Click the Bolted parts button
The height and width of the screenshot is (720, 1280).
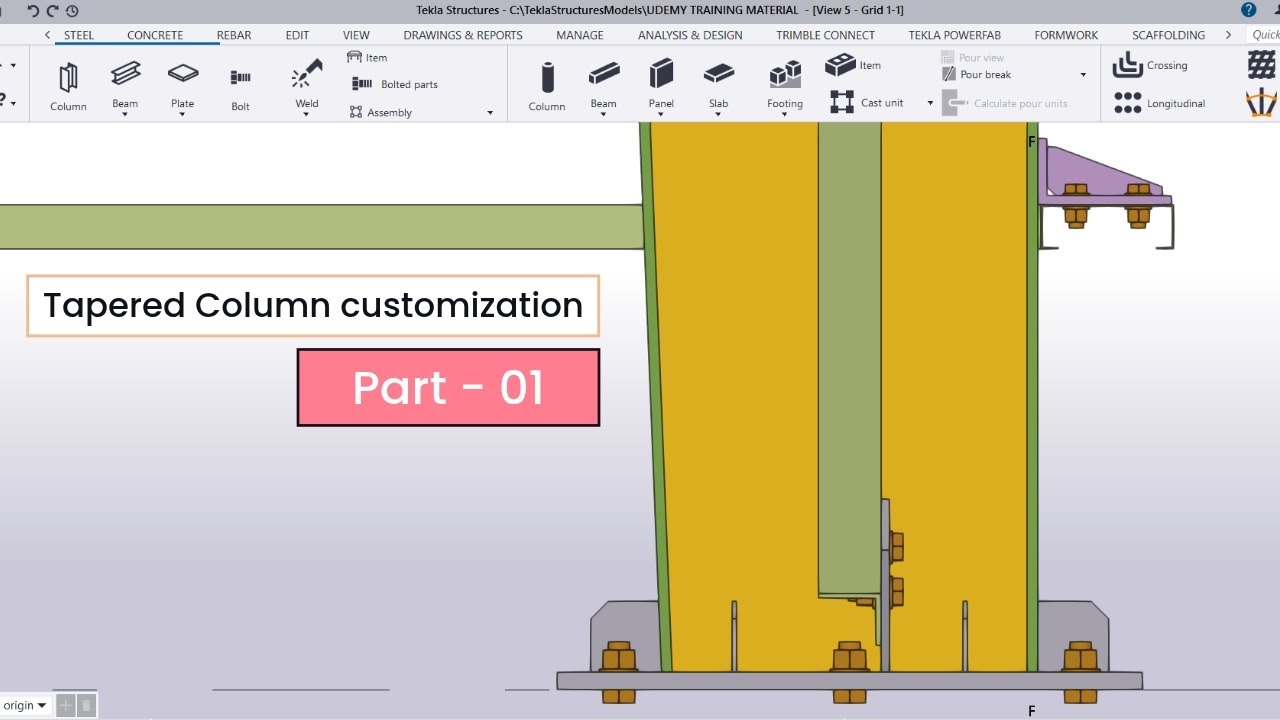[x=395, y=84]
